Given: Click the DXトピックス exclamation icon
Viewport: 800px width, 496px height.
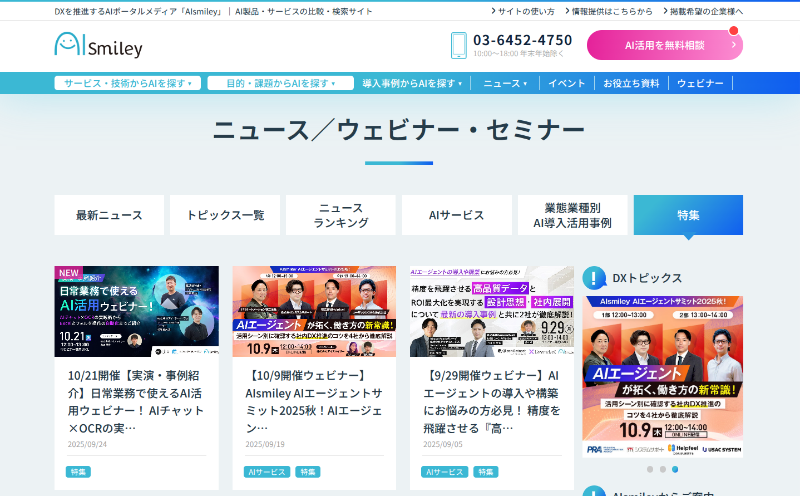Looking at the screenshot, I should pyautogui.click(x=594, y=278).
